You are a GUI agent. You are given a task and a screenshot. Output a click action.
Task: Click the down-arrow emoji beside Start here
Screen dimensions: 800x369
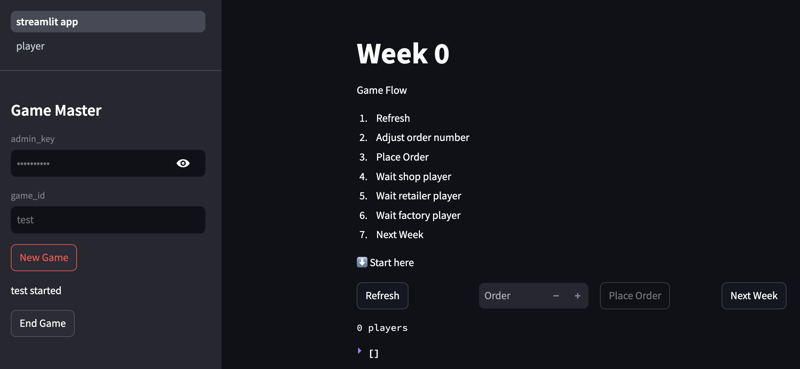point(362,262)
